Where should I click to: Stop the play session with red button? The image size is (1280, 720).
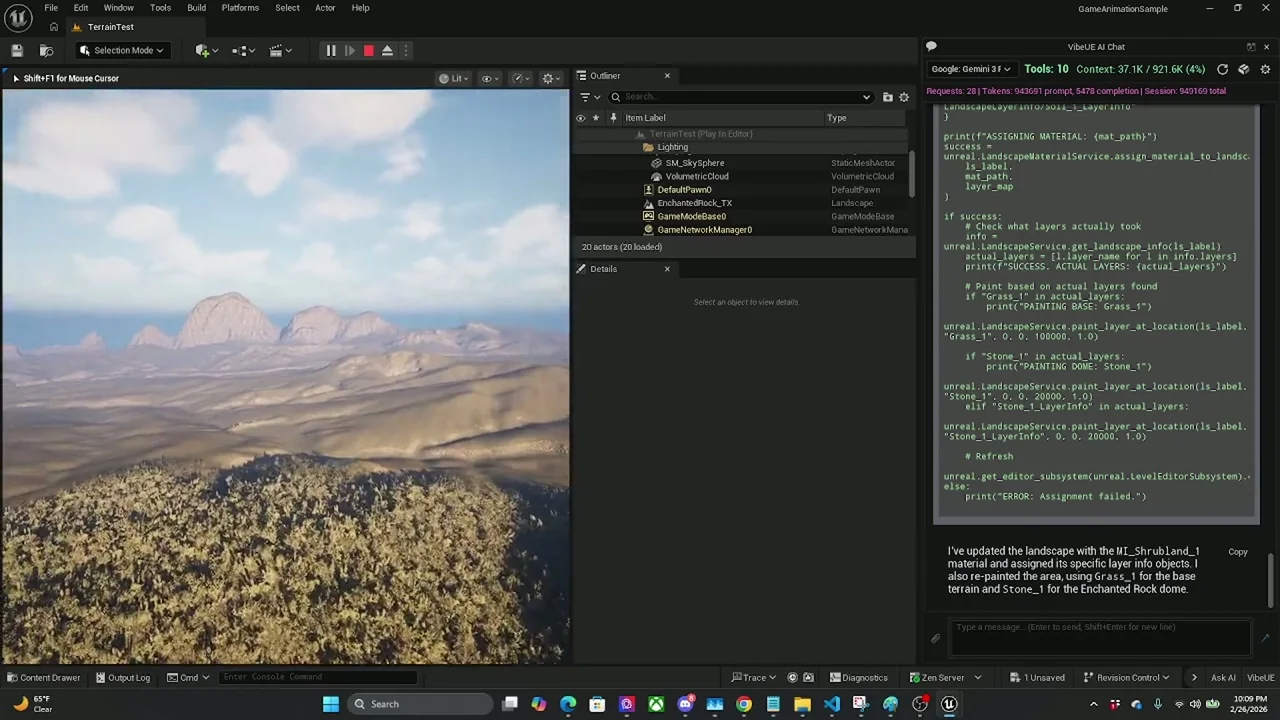368,50
